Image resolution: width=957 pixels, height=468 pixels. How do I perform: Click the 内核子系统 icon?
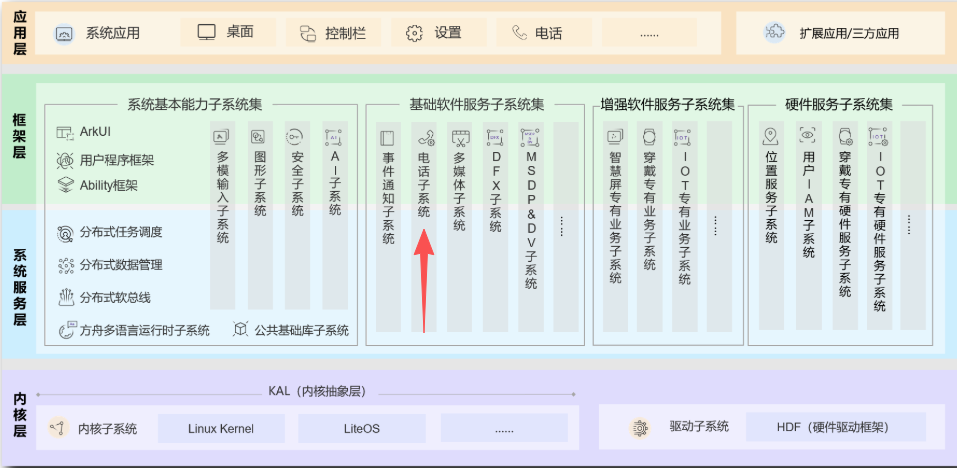coord(59,428)
